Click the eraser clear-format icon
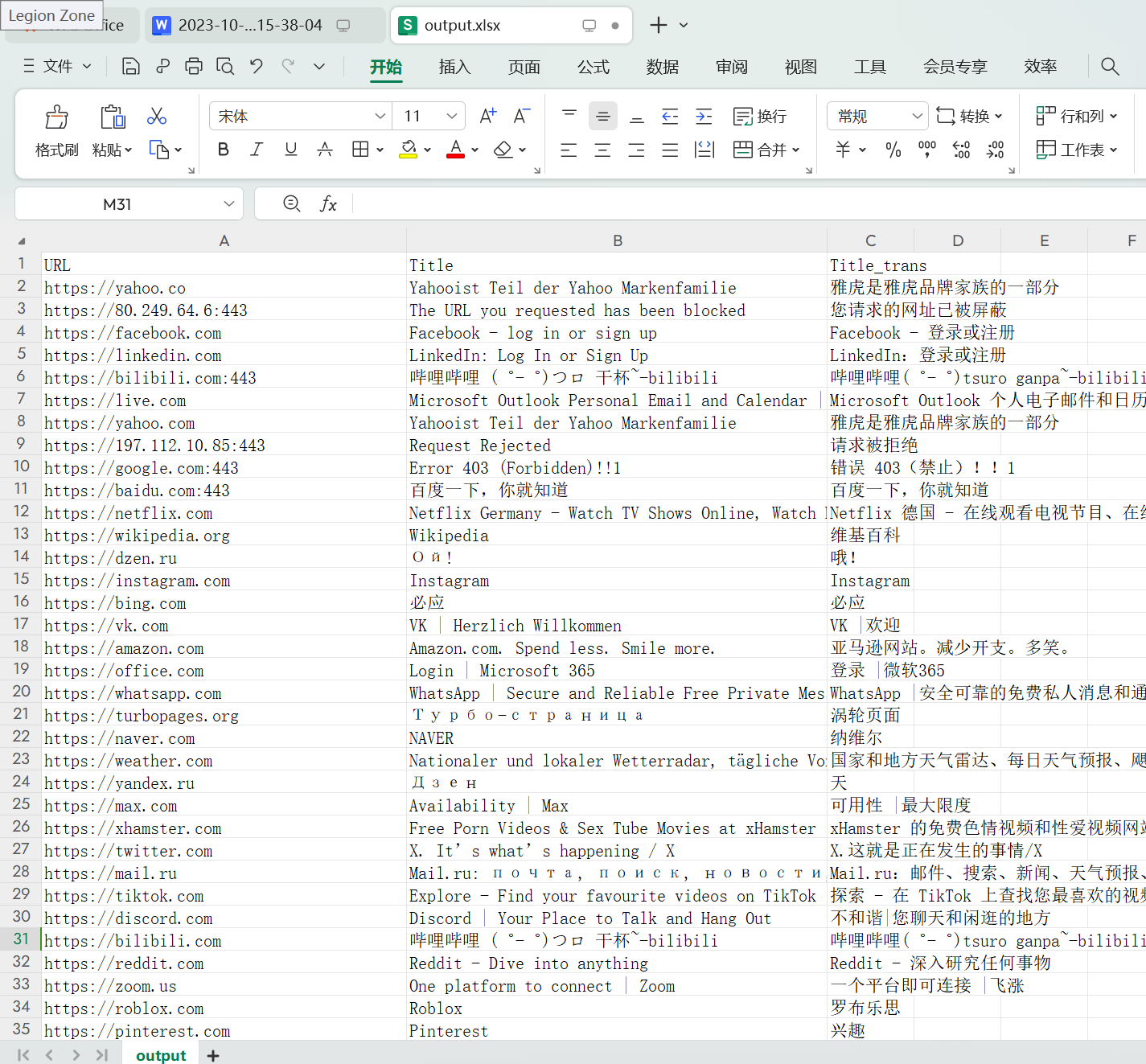Image resolution: width=1146 pixels, height=1064 pixels. pos(503,150)
